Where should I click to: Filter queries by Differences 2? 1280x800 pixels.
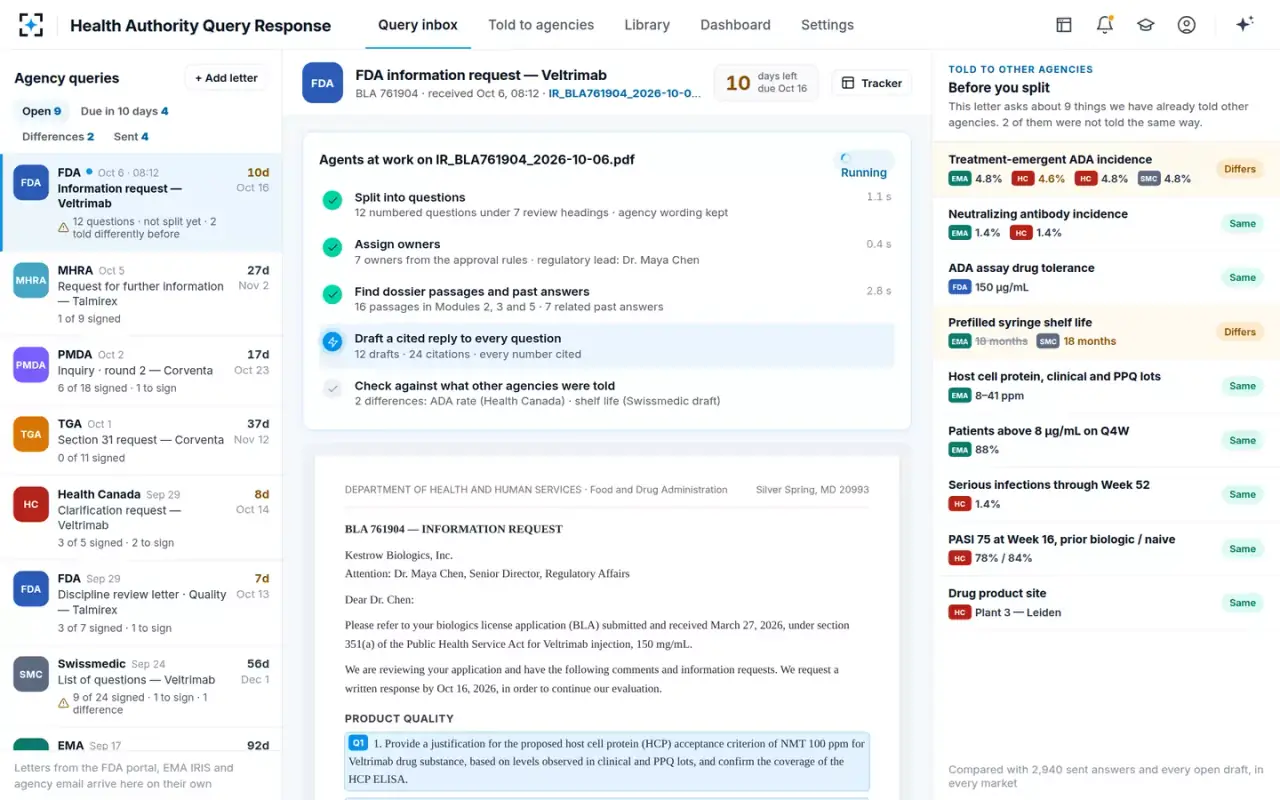pyautogui.click(x=58, y=136)
